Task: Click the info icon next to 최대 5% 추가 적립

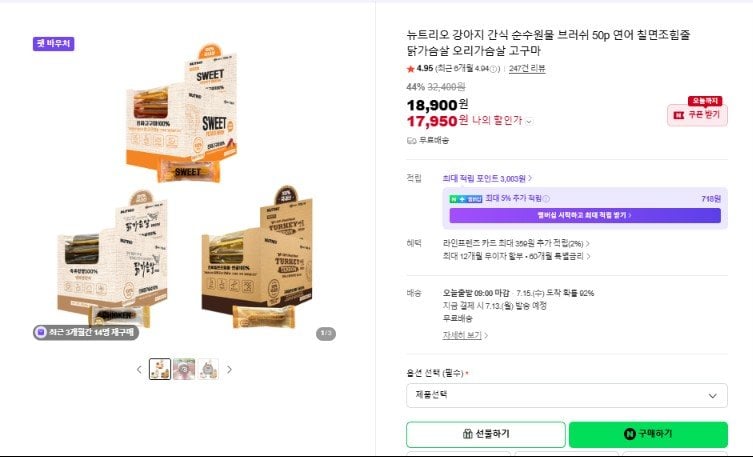Action: [x=546, y=198]
